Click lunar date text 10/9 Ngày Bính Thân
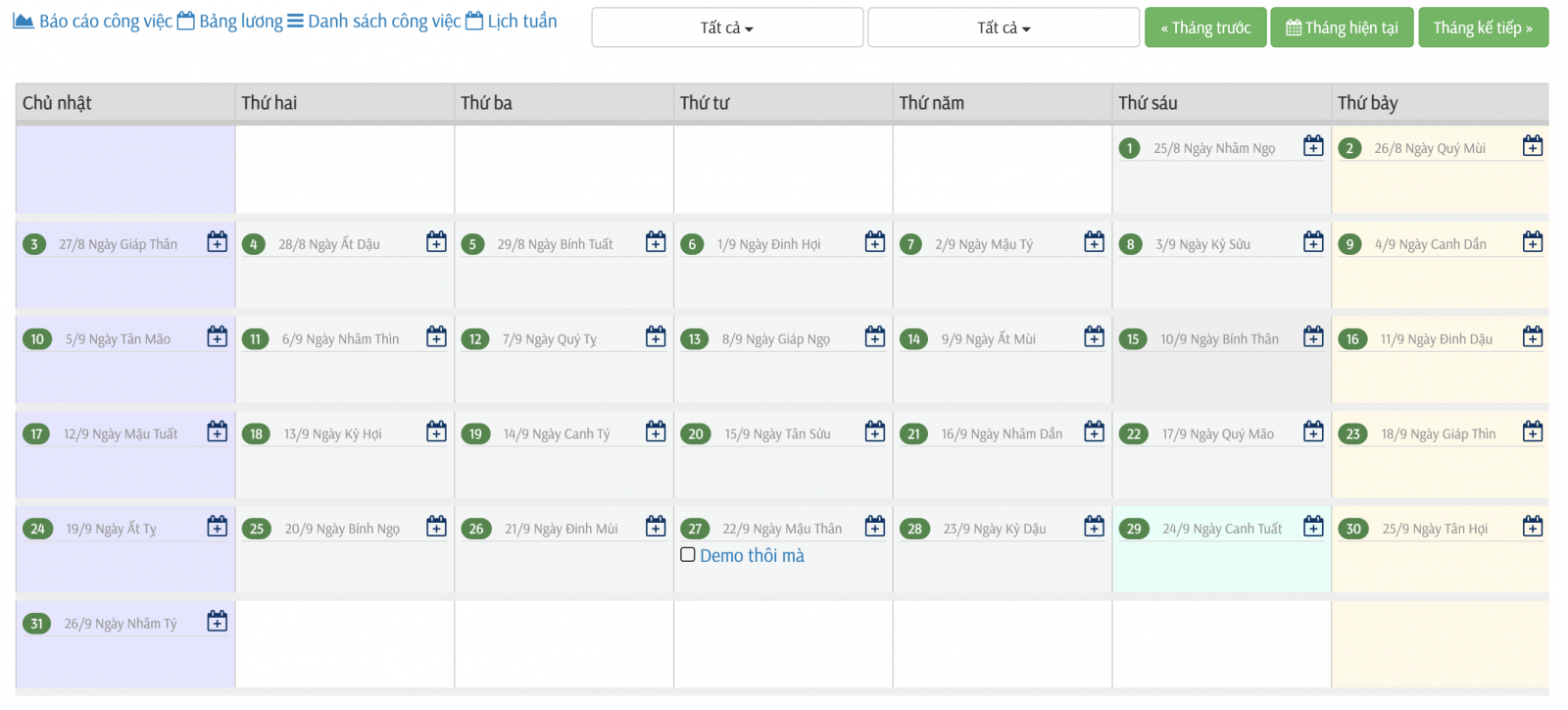 click(1219, 339)
